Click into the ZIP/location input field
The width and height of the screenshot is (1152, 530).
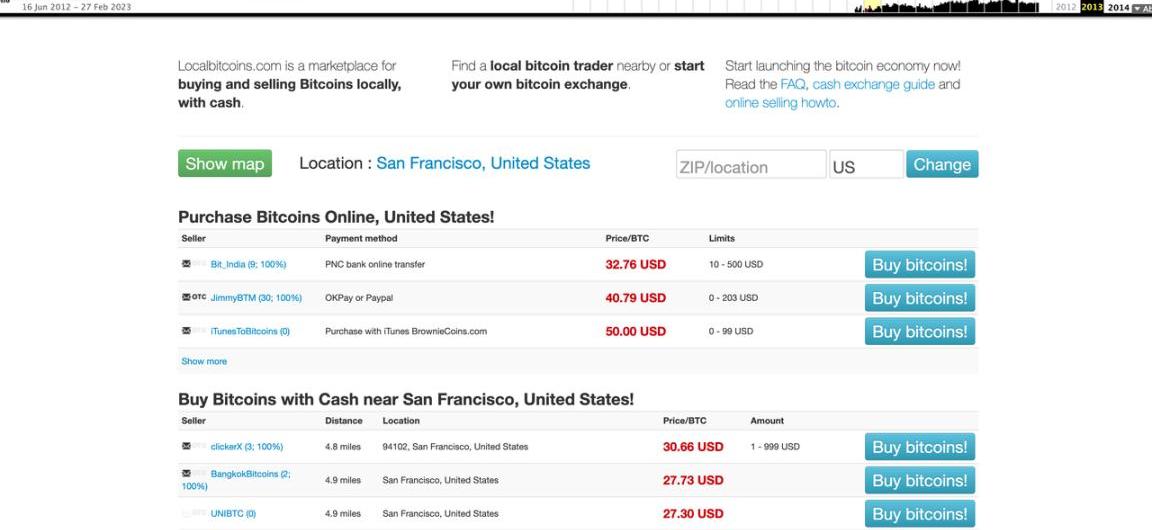coord(750,166)
